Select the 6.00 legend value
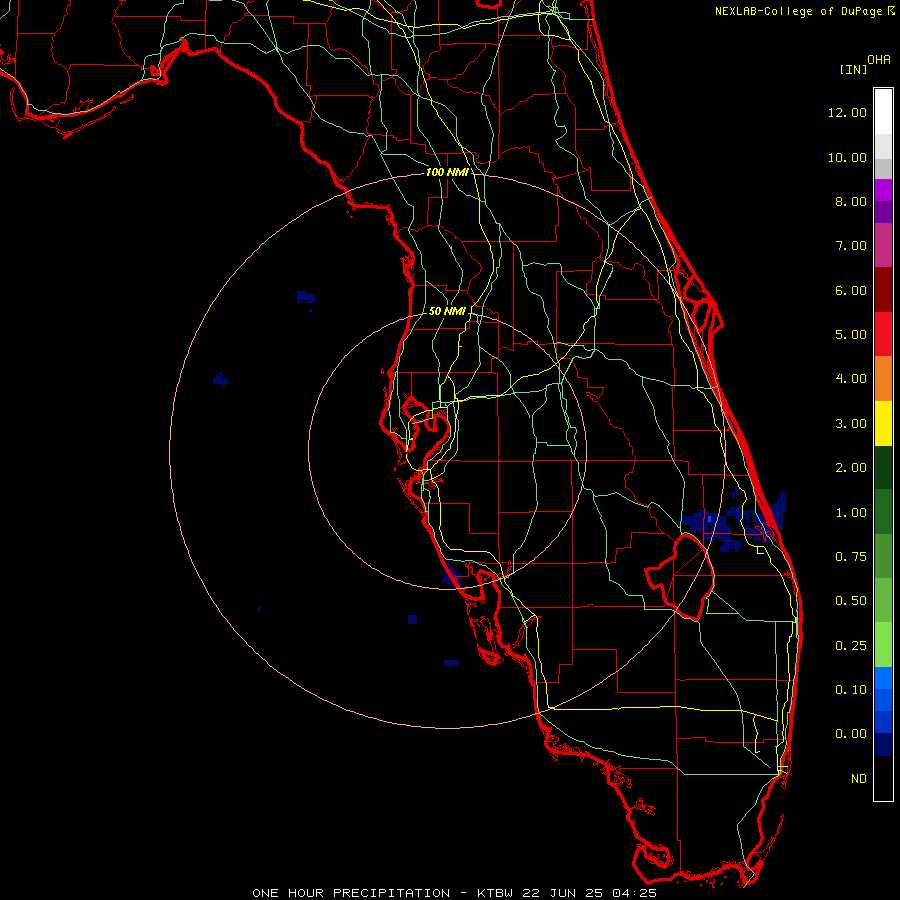 click(851, 290)
